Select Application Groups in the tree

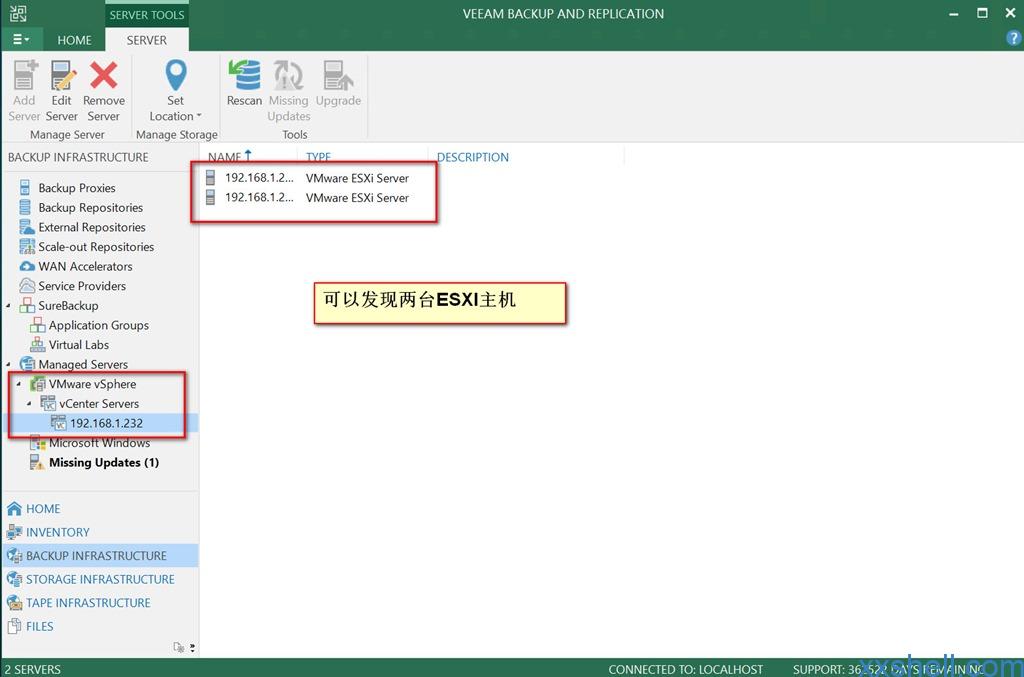pyautogui.click(x=99, y=325)
